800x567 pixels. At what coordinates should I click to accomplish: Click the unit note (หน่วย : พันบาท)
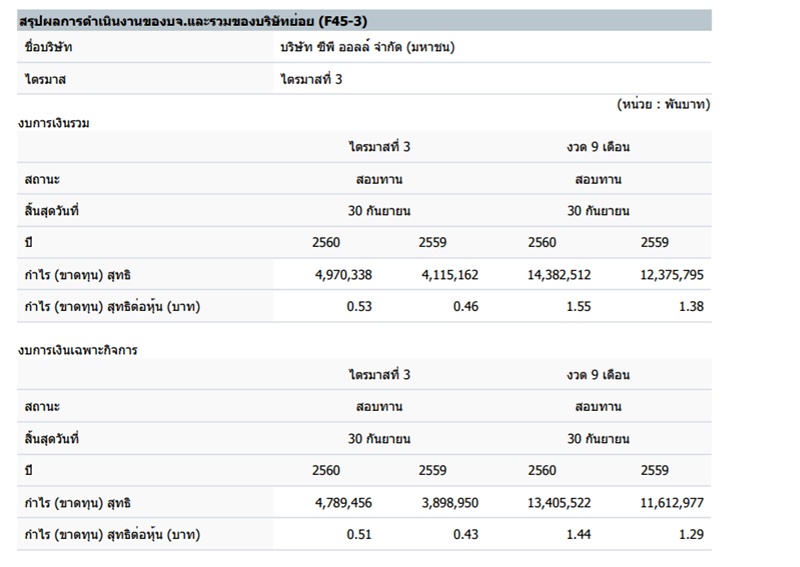click(x=663, y=104)
